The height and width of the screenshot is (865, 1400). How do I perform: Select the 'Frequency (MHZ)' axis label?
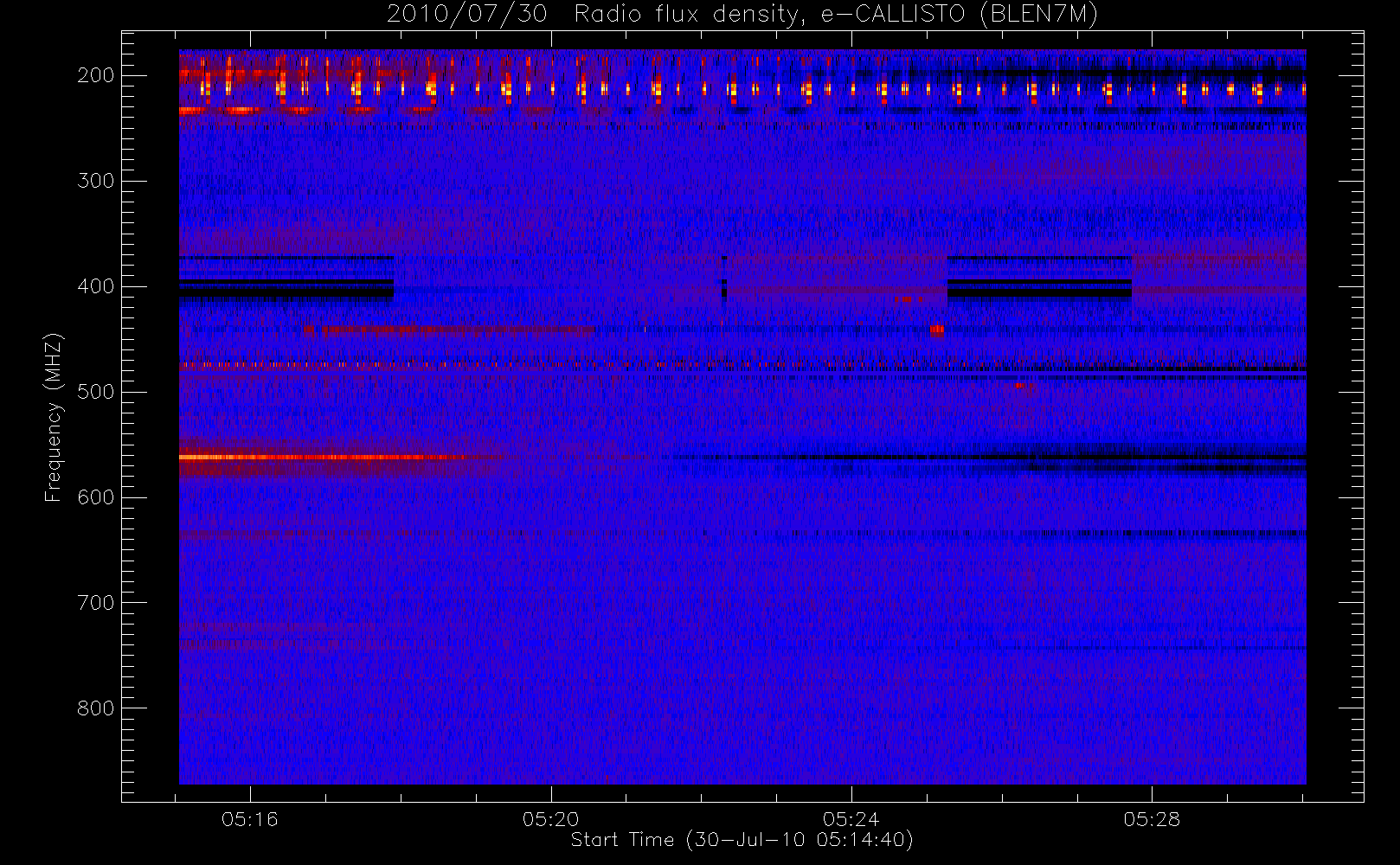54,417
